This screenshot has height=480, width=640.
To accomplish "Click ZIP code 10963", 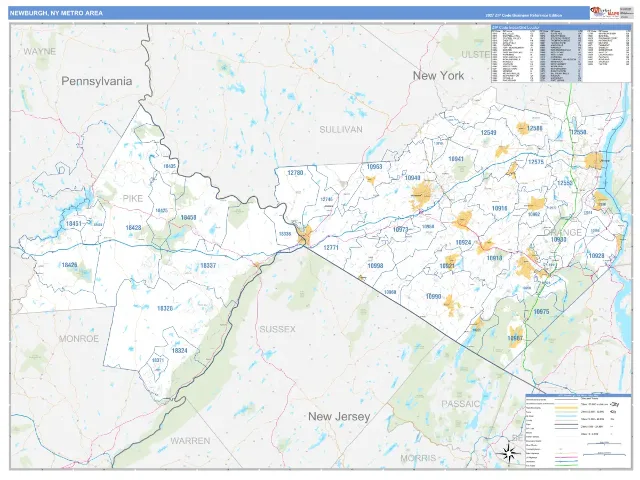I will point(374,167).
